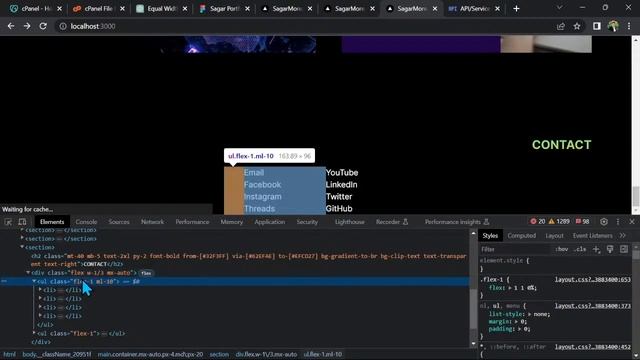Add a new style rule

tap(596, 249)
